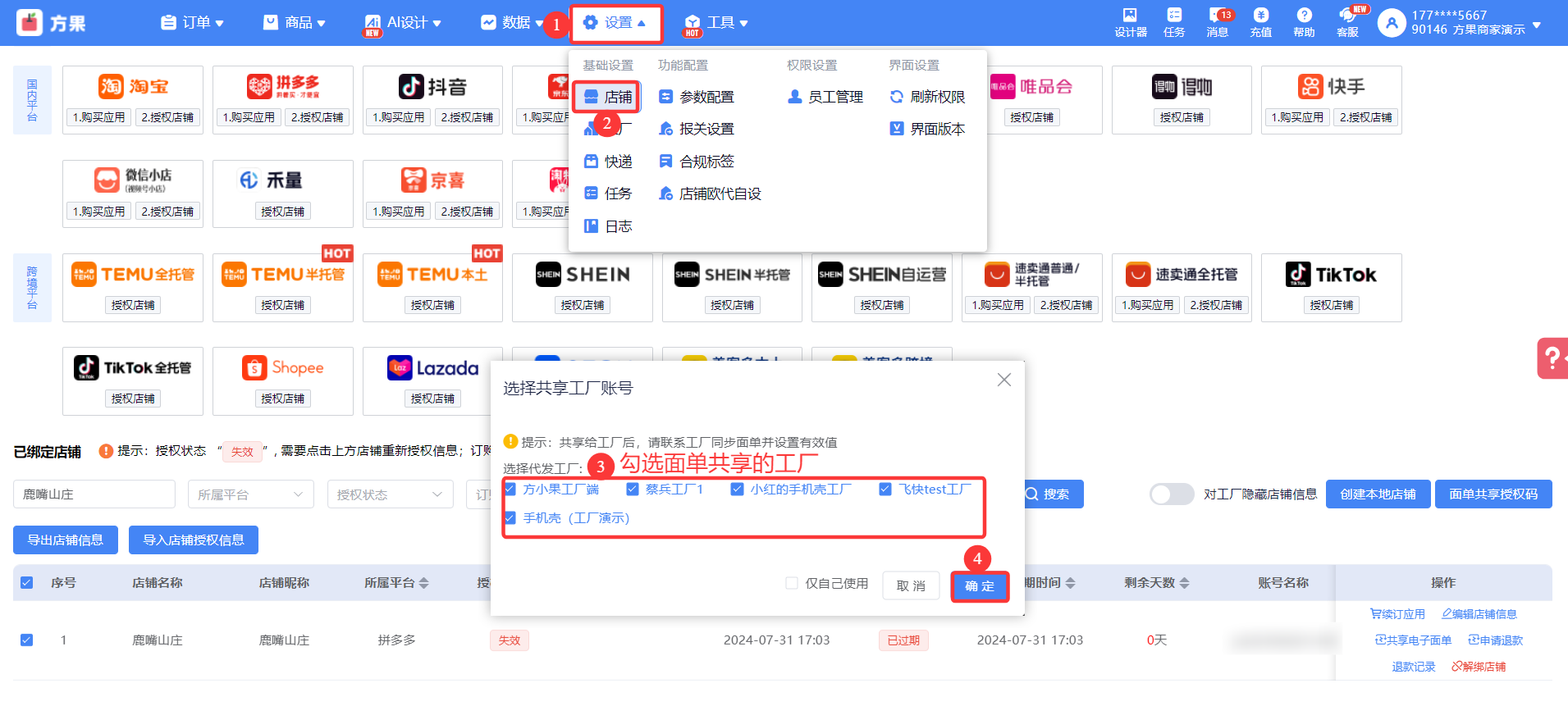Viewport: 1568px width, 706px height.
Task: Open 报关设置 in the settings menu
Action: click(x=697, y=129)
